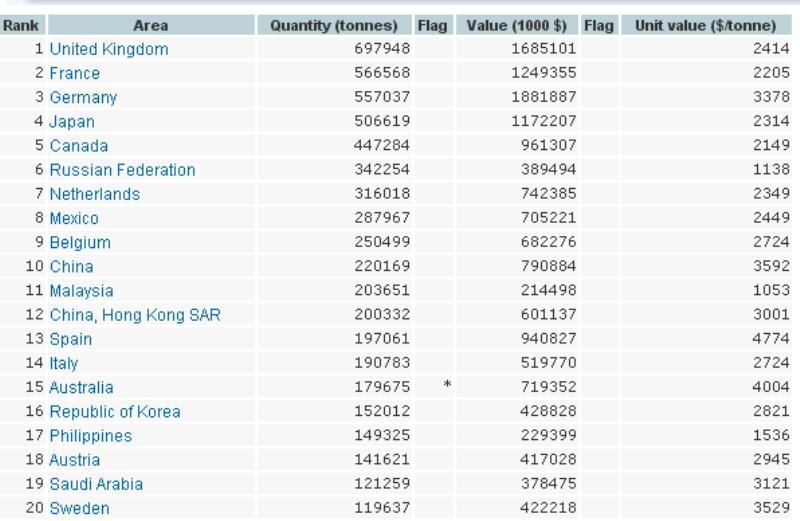Select the Japan link

(x=72, y=122)
